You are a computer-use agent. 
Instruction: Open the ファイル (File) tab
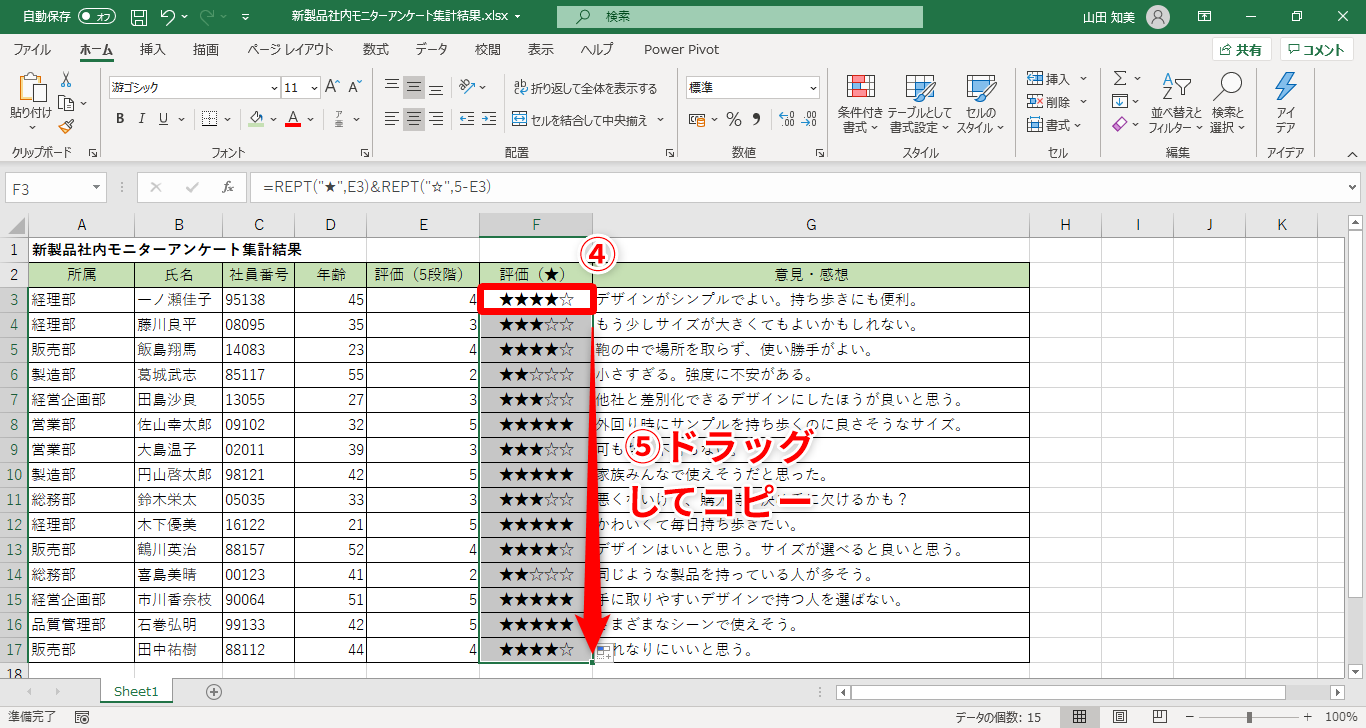(32, 49)
